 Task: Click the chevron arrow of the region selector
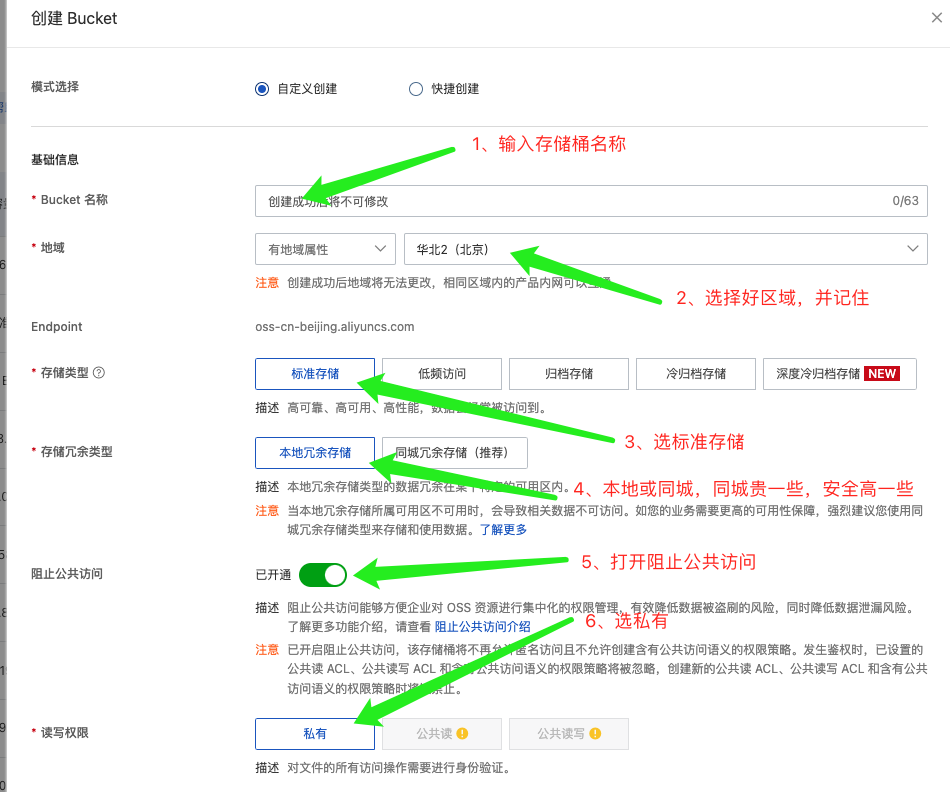pos(912,249)
